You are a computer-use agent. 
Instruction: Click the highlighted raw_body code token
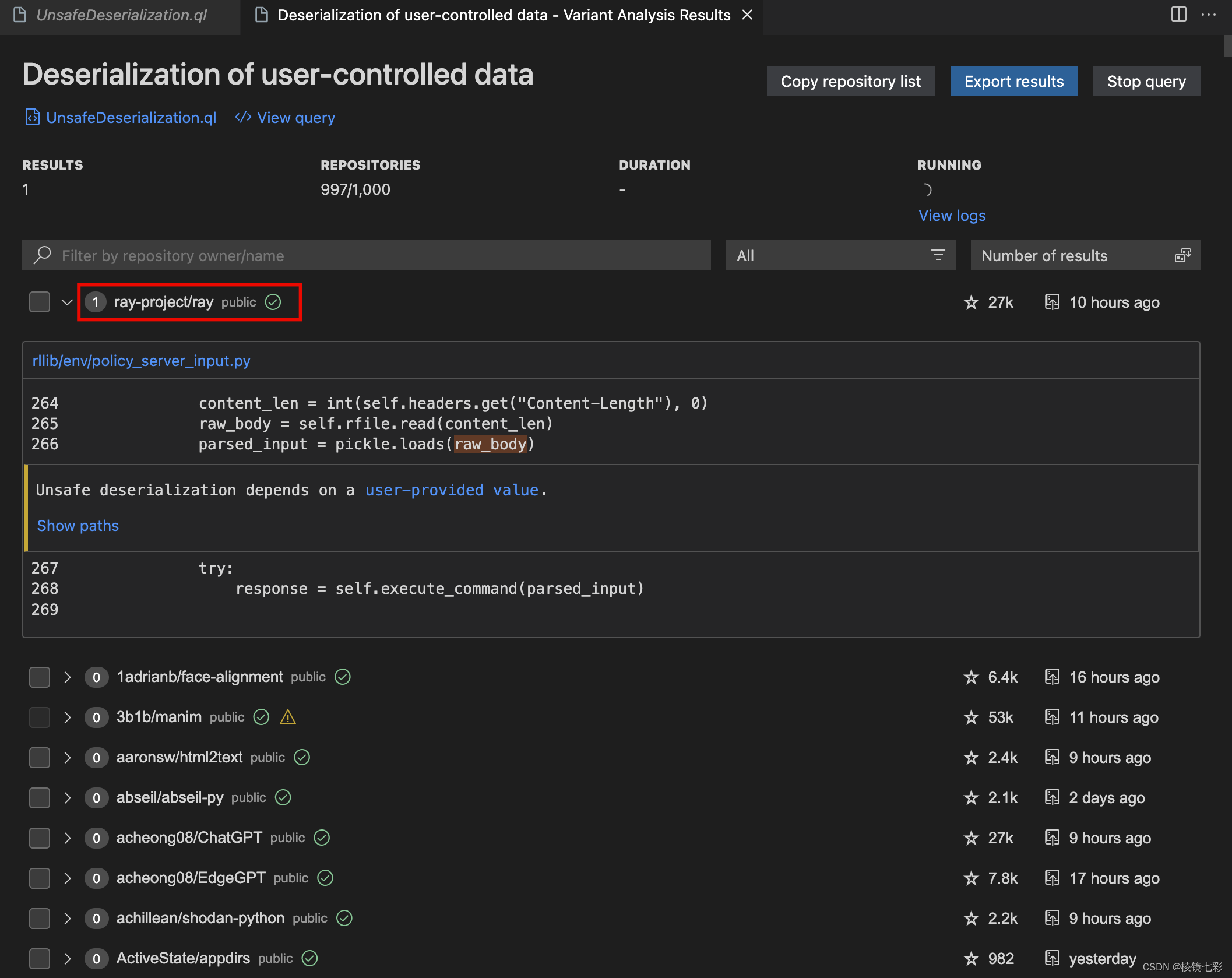tap(490, 444)
